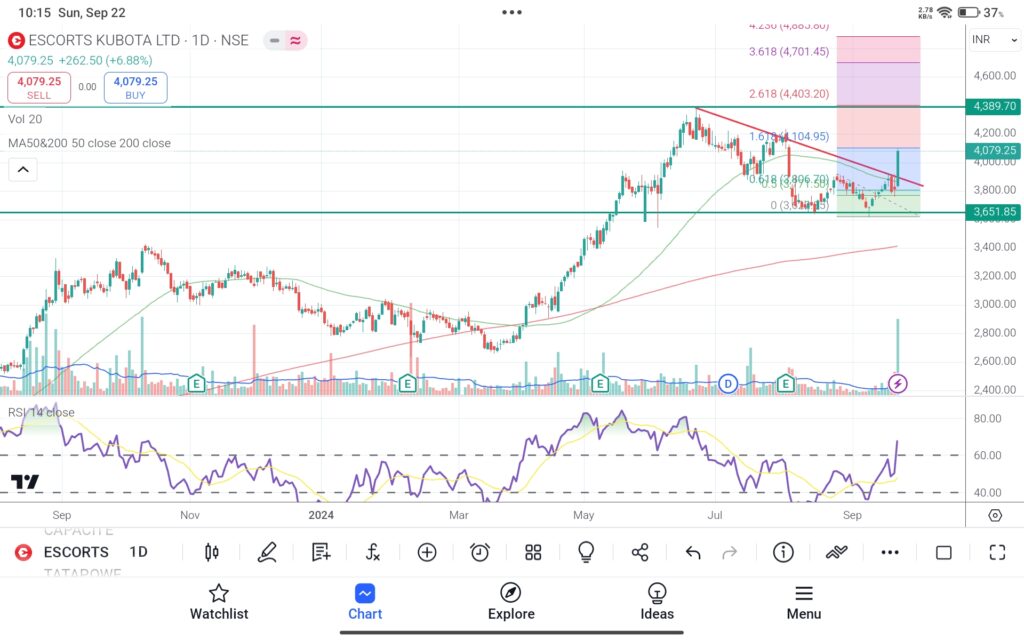Tap the SELL 4,079.25 button
This screenshot has width=1024, height=640.
point(39,88)
